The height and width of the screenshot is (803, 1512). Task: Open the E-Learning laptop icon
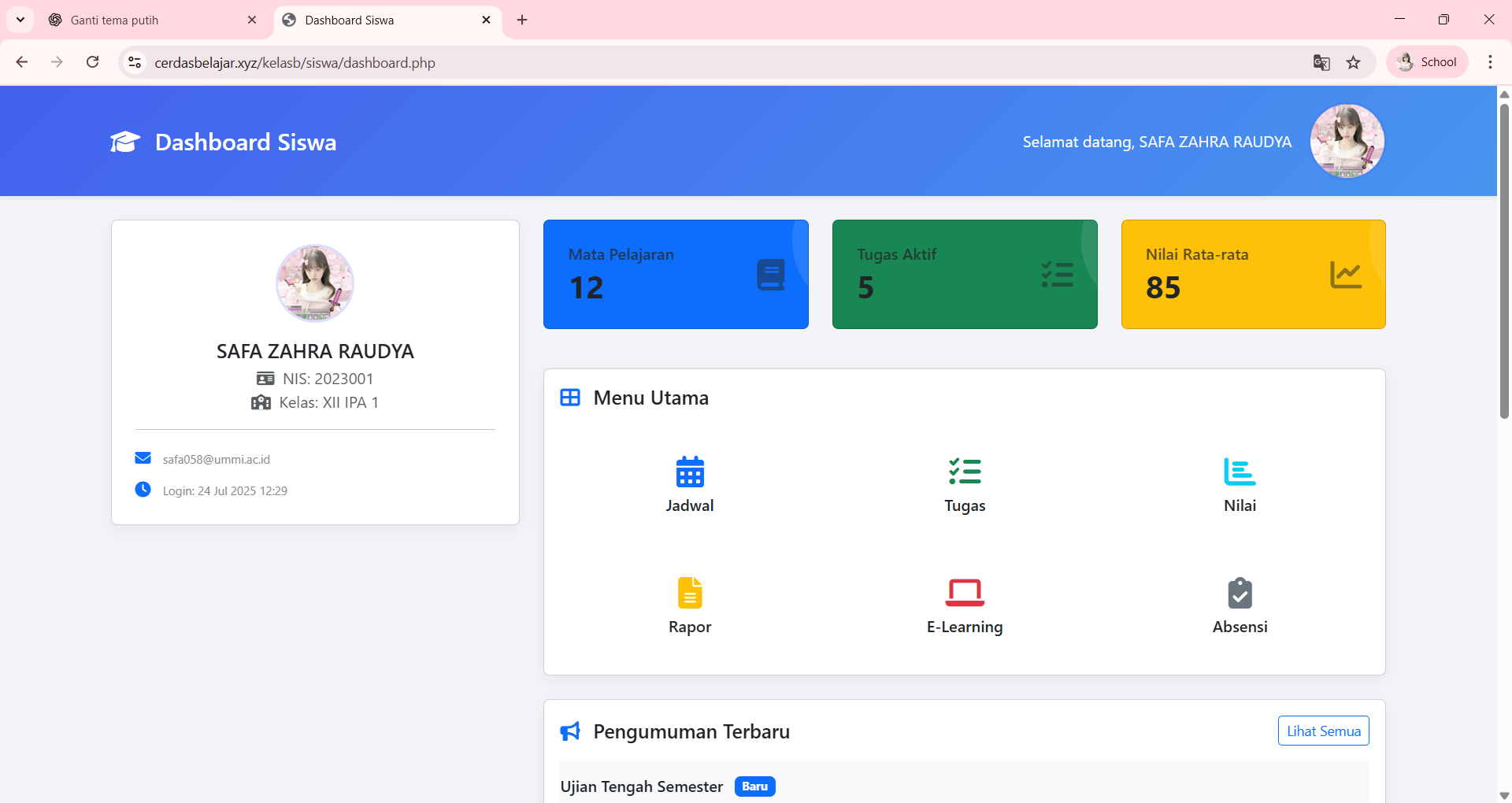pos(965,593)
